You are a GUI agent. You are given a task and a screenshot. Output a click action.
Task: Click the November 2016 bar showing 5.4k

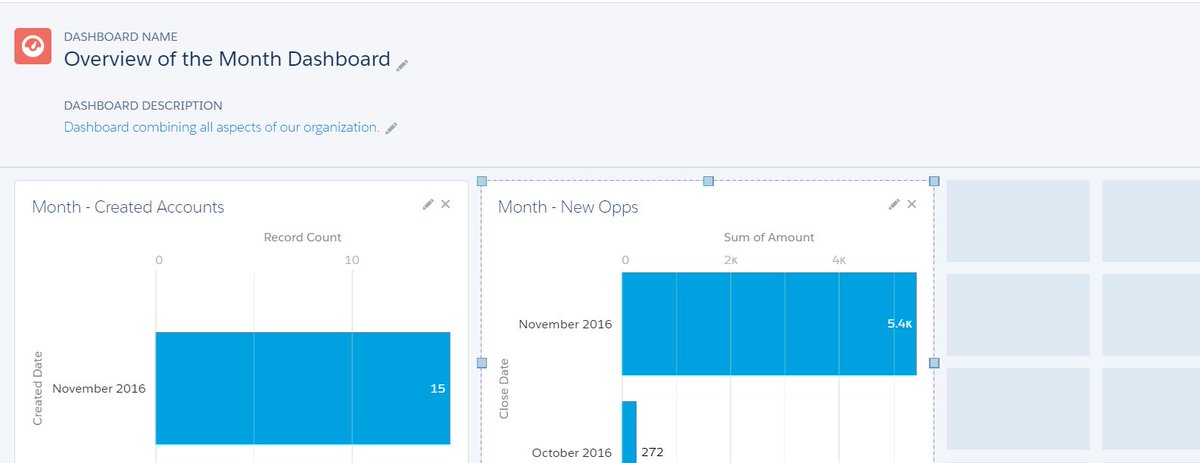(x=769, y=324)
